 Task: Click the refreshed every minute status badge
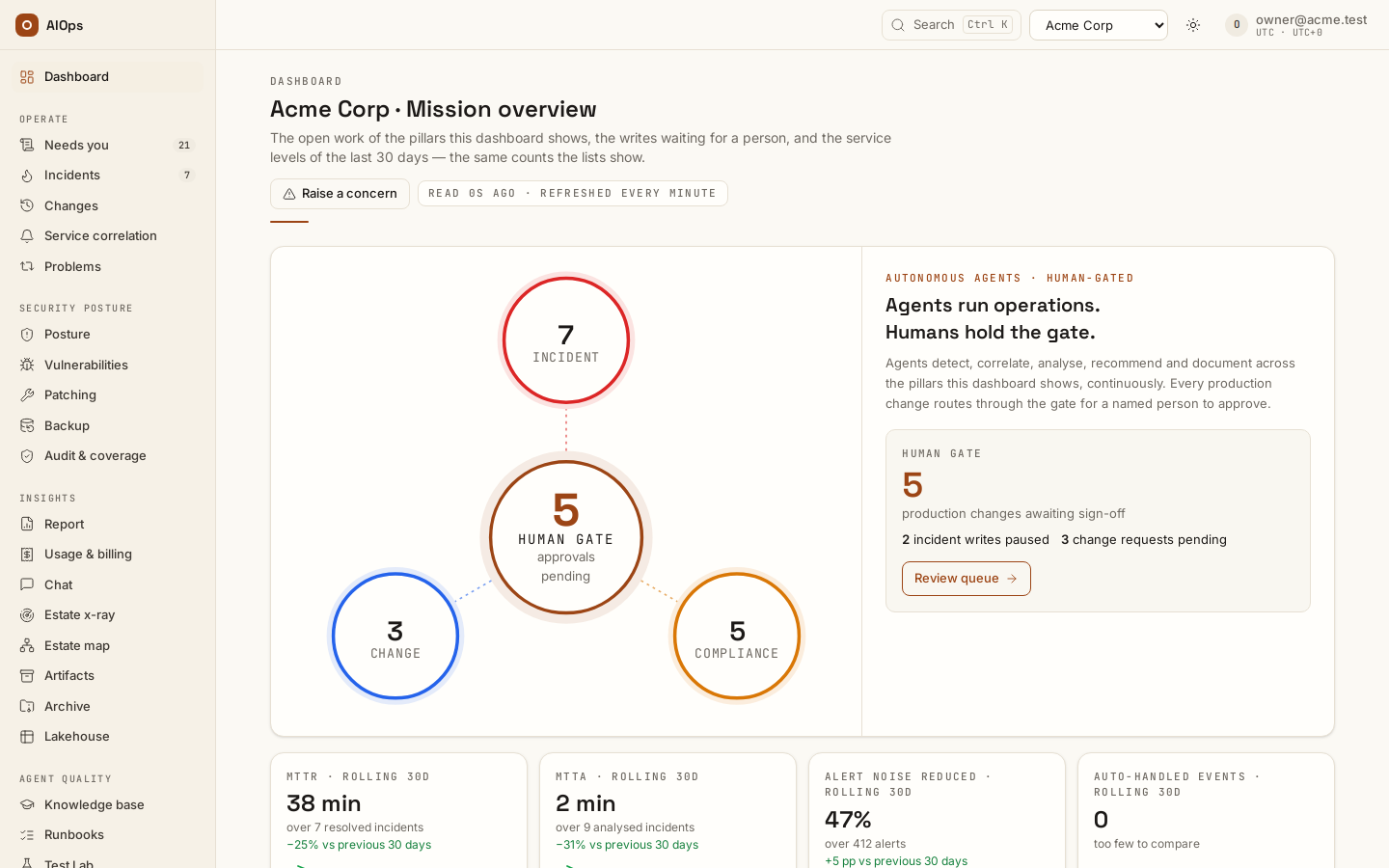(x=573, y=194)
